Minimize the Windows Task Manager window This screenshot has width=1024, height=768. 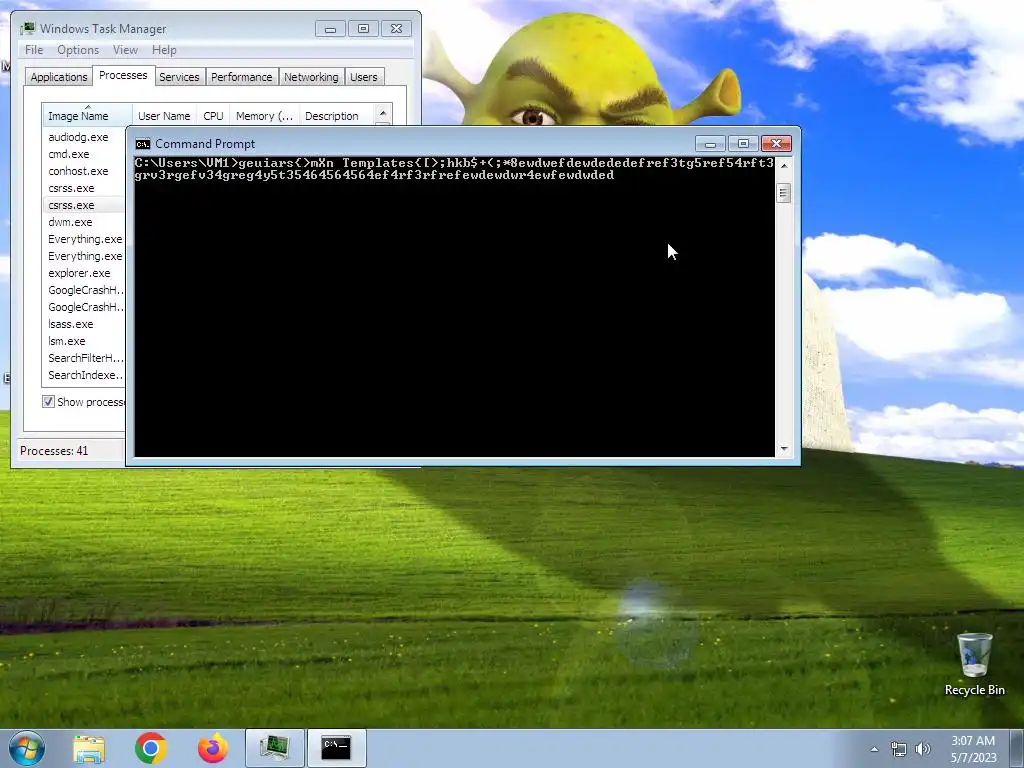click(x=330, y=29)
